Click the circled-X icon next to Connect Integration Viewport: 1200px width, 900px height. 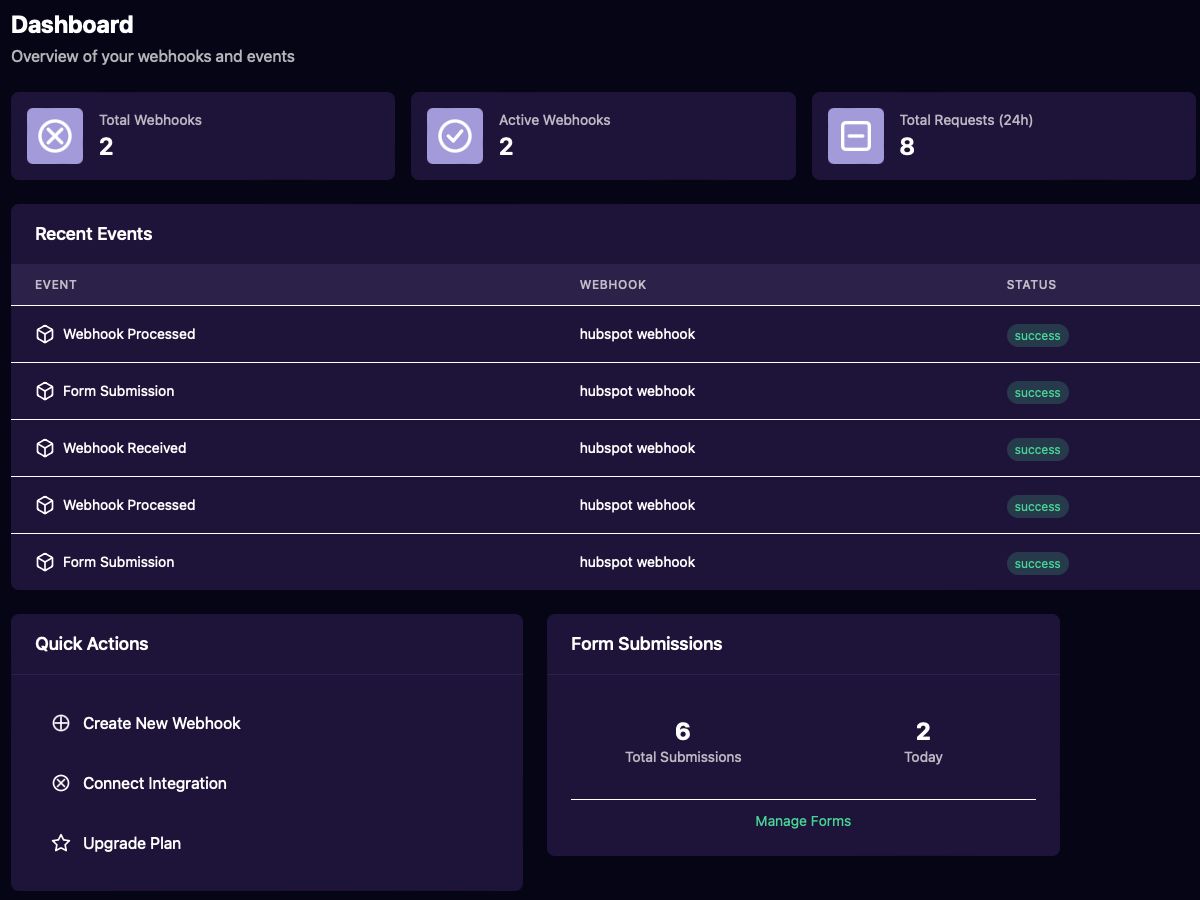coord(61,783)
